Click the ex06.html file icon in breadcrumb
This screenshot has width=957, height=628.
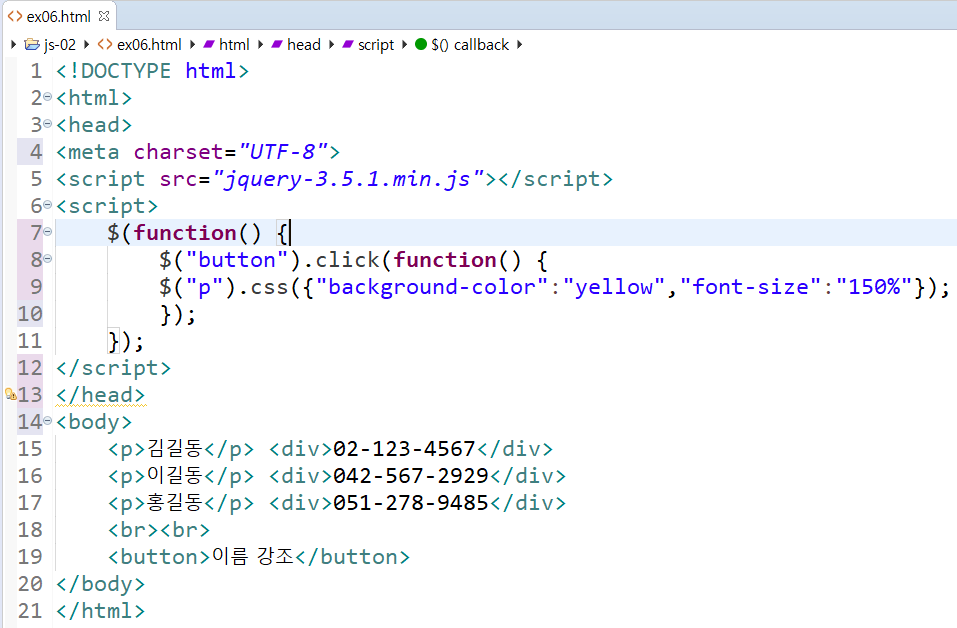pos(104,45)
